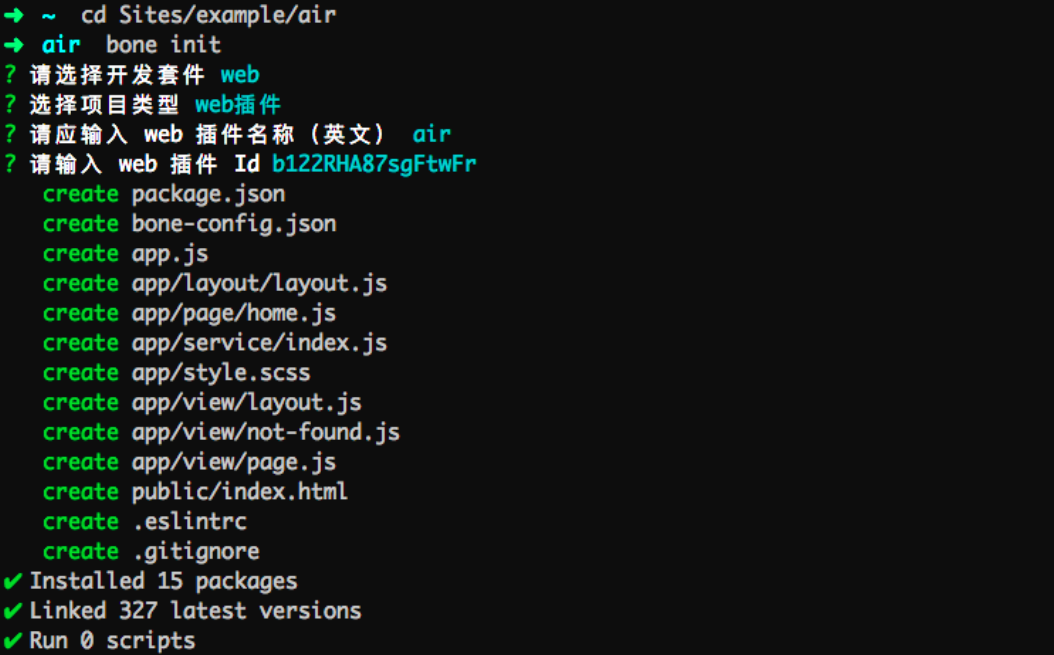The image size is (1054, 655).
Task: Click the 'bone init' command text
Action: click(163, 45)
